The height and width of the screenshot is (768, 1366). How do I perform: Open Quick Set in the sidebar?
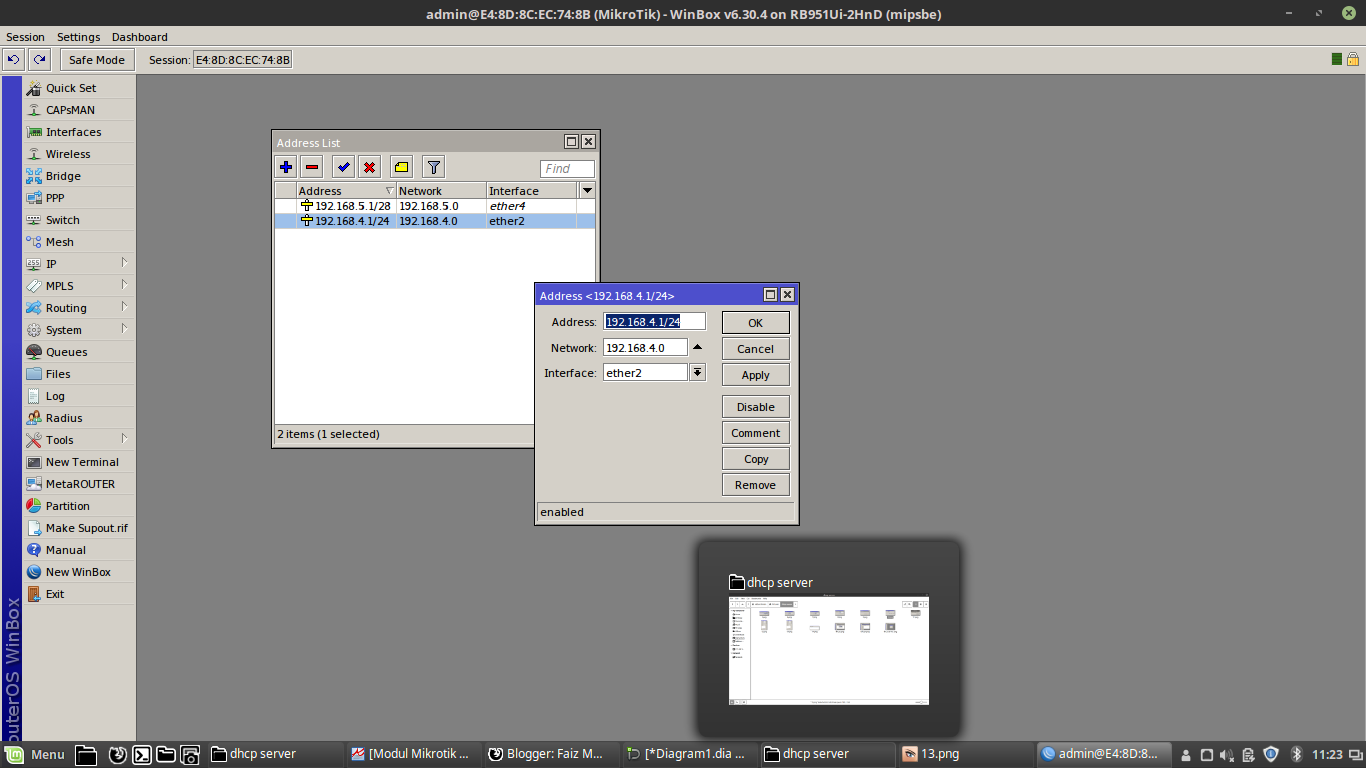78,88
